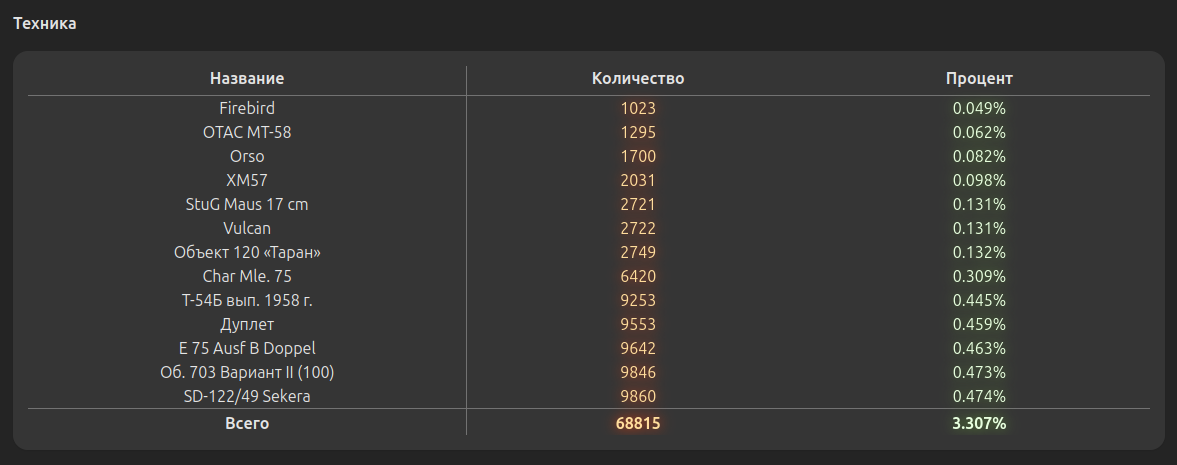Click the Дуплет vehicle name
This screenshot has height=465, width=1177.
tap(247, 324)
